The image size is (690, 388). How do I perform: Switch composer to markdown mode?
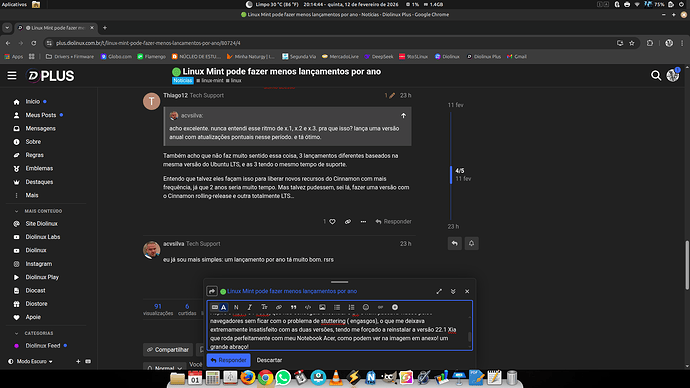tap(215, 307)
